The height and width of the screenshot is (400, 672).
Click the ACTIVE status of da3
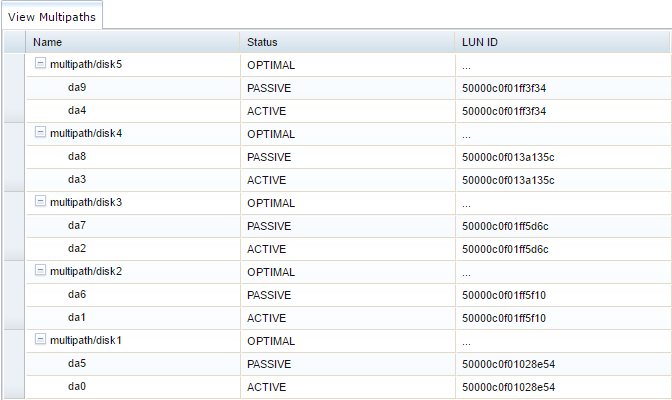click(x=267, y=180)
